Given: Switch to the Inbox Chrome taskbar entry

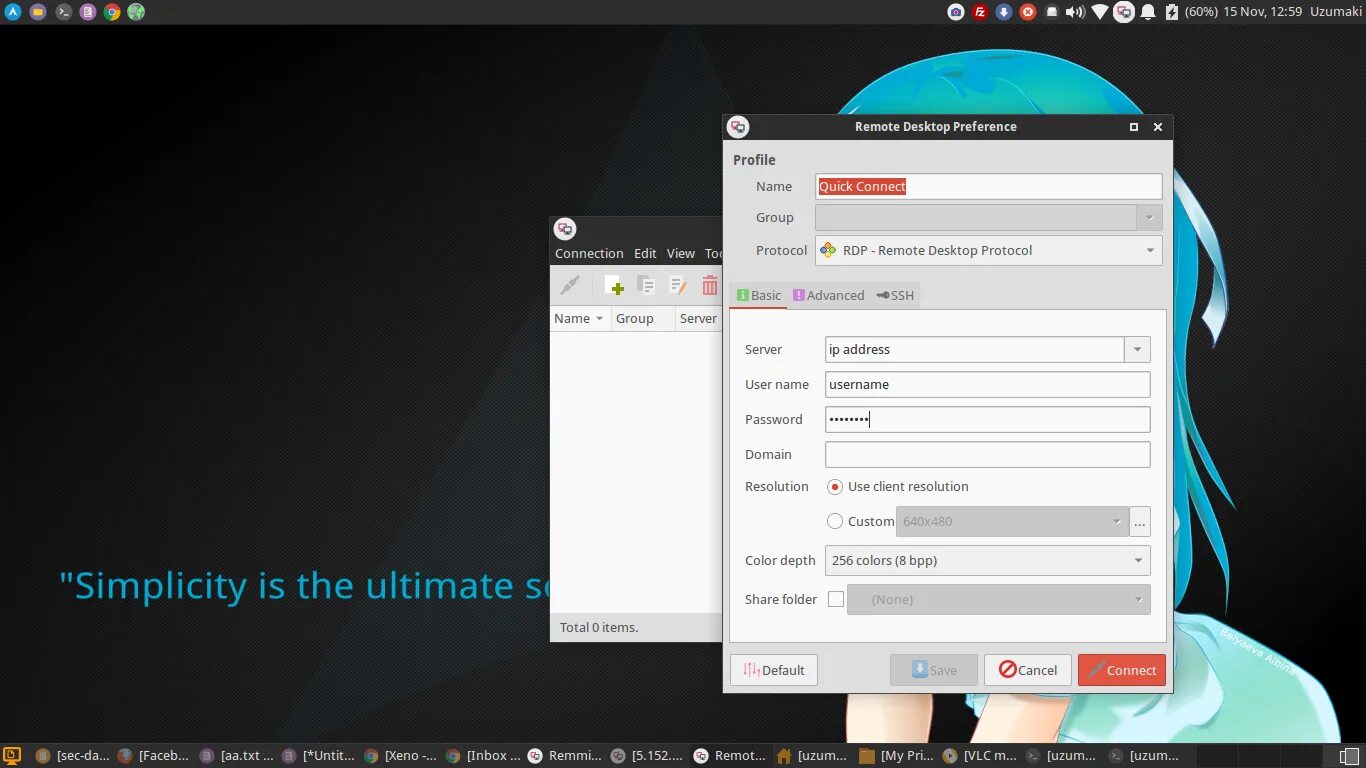Looking at the screenshot, I should 482,756.
